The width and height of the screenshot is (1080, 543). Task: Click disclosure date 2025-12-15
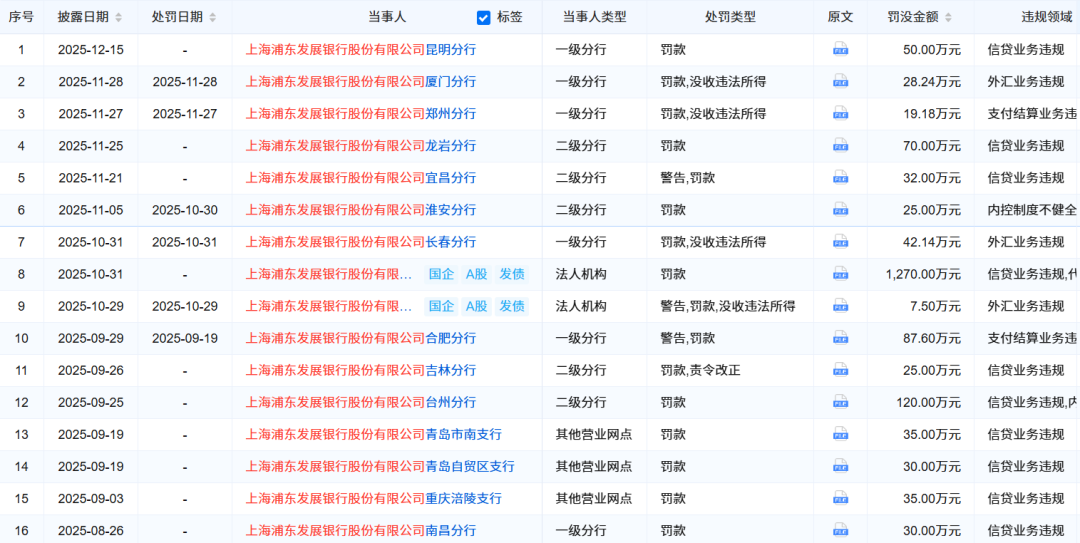(90, 49)
